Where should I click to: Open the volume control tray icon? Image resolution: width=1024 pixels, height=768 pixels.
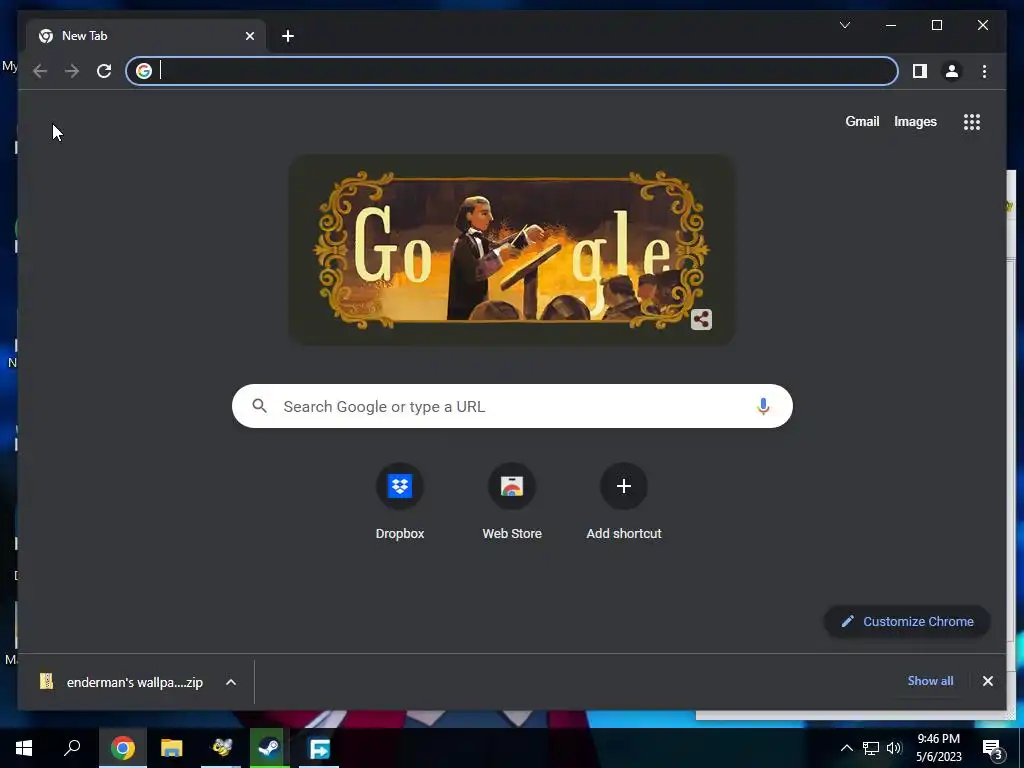(x=894, y=748)
